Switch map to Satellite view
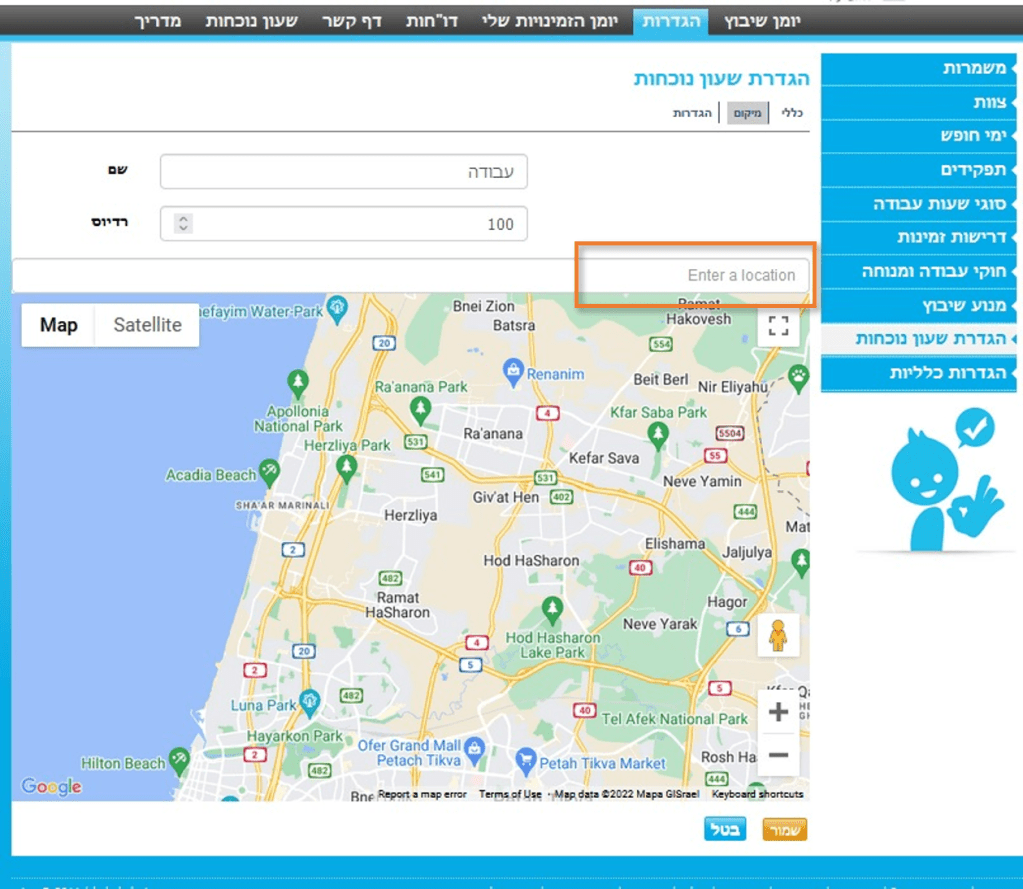The image size is (1023, 889). [147, 325]
